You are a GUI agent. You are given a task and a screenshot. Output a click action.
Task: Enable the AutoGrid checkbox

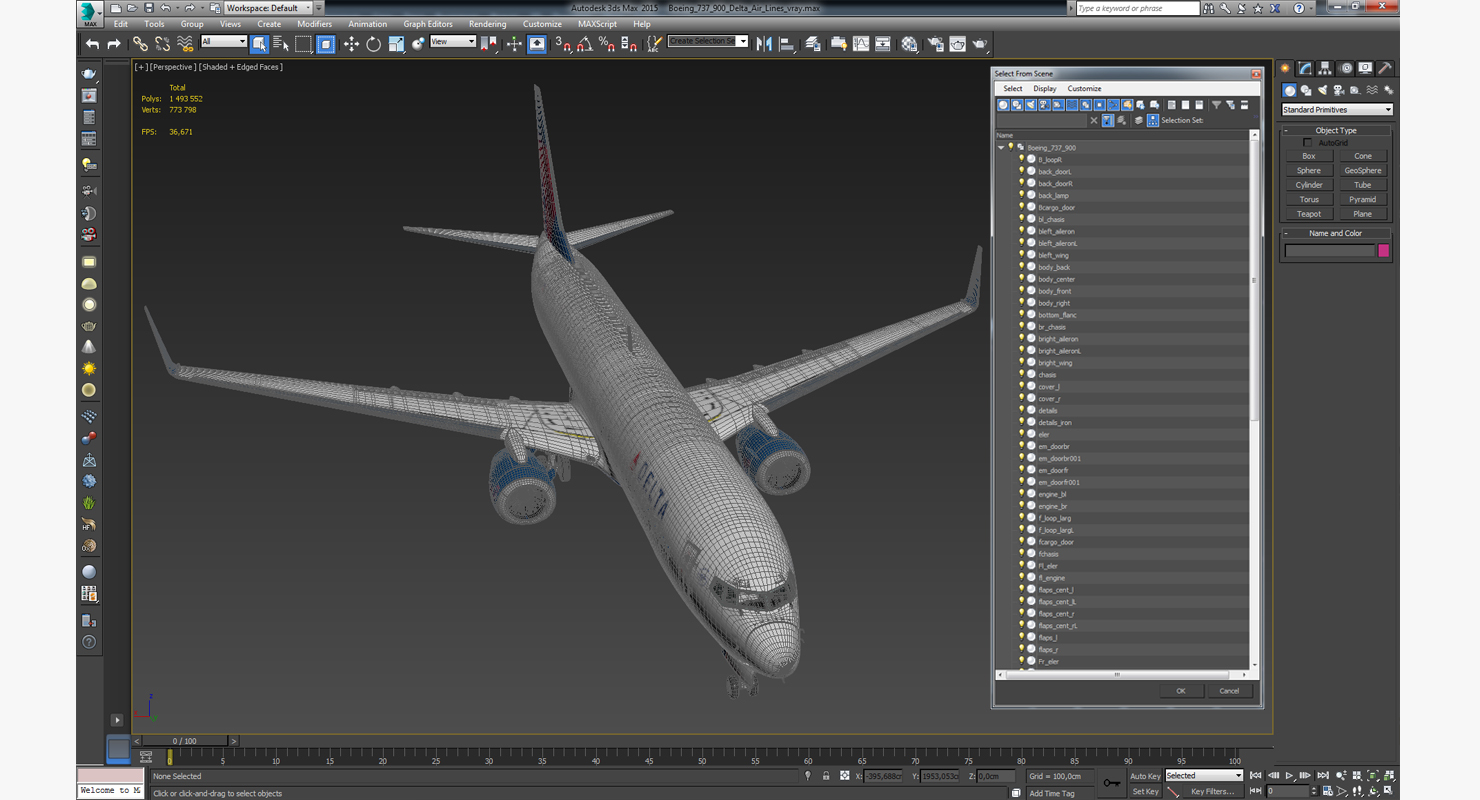[1307, 143]
